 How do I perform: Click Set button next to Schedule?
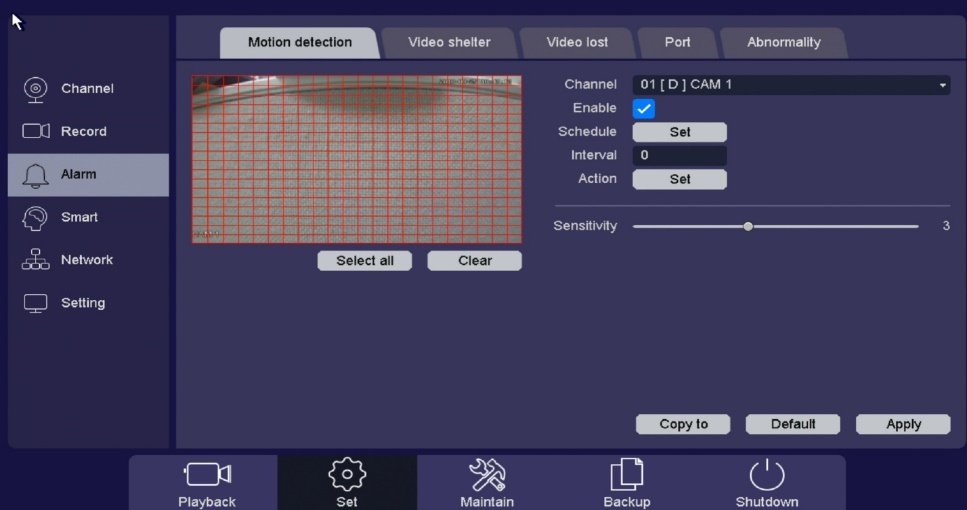coord(679,132)
